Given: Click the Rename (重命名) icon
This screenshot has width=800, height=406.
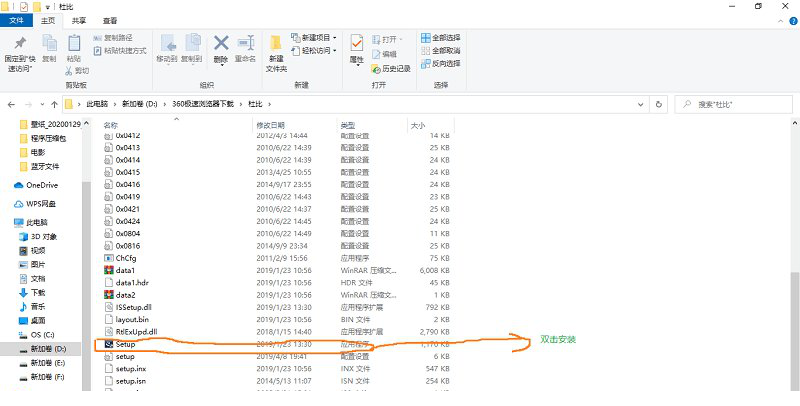Looking at the screenshot, I should pyautogui.click(x=245, y=43).
